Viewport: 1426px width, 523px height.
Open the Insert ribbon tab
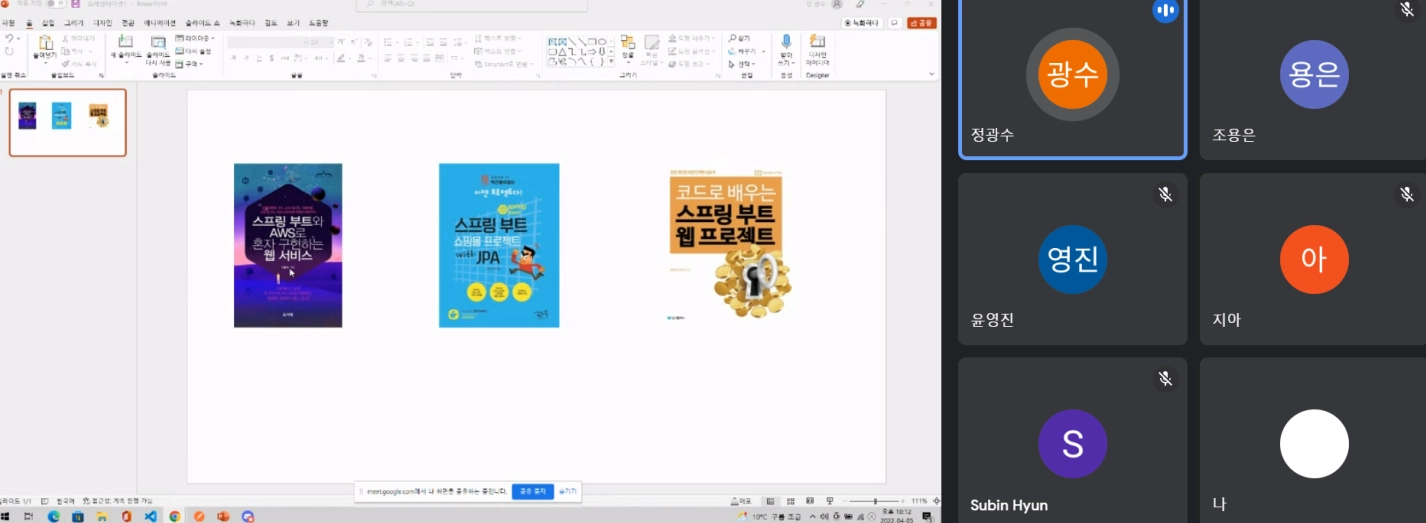click(48, 22)
